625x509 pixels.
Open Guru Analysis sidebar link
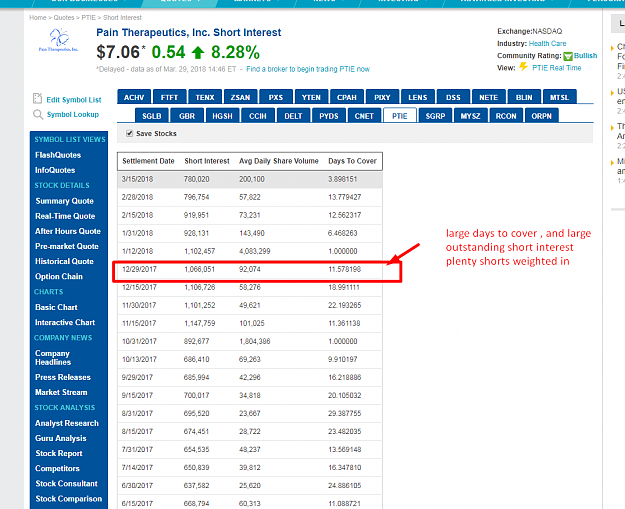[x=61, y=438]
